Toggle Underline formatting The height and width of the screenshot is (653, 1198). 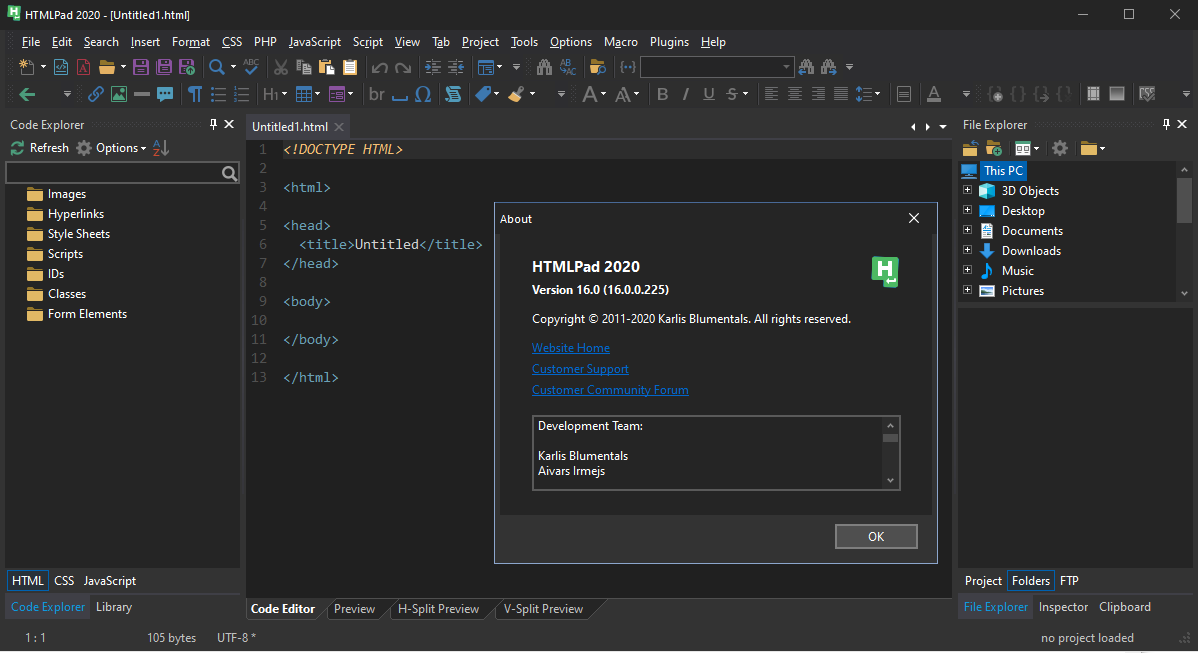(x=709, y=94)
